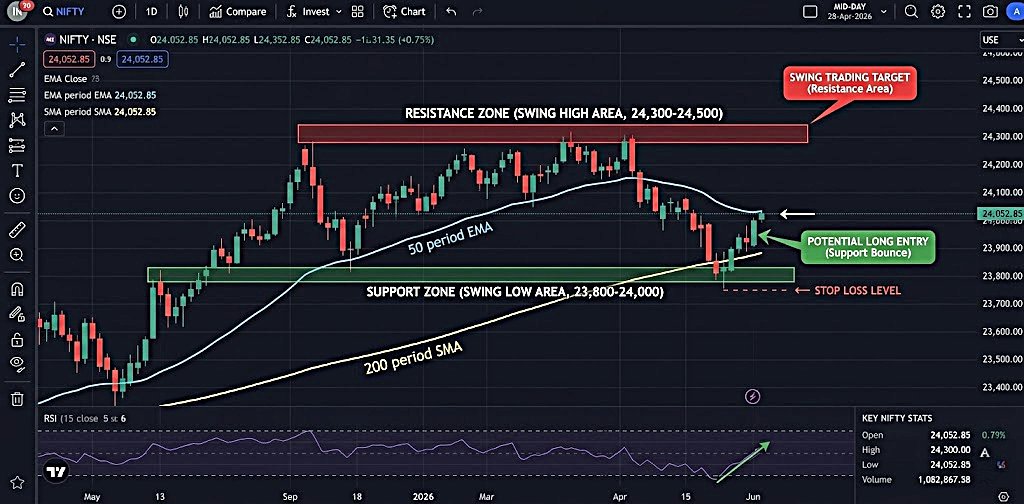Image resolution: width=1024 pixels, height=504 pixels.
Task: Click the Compare button
Action: point(238,11)
